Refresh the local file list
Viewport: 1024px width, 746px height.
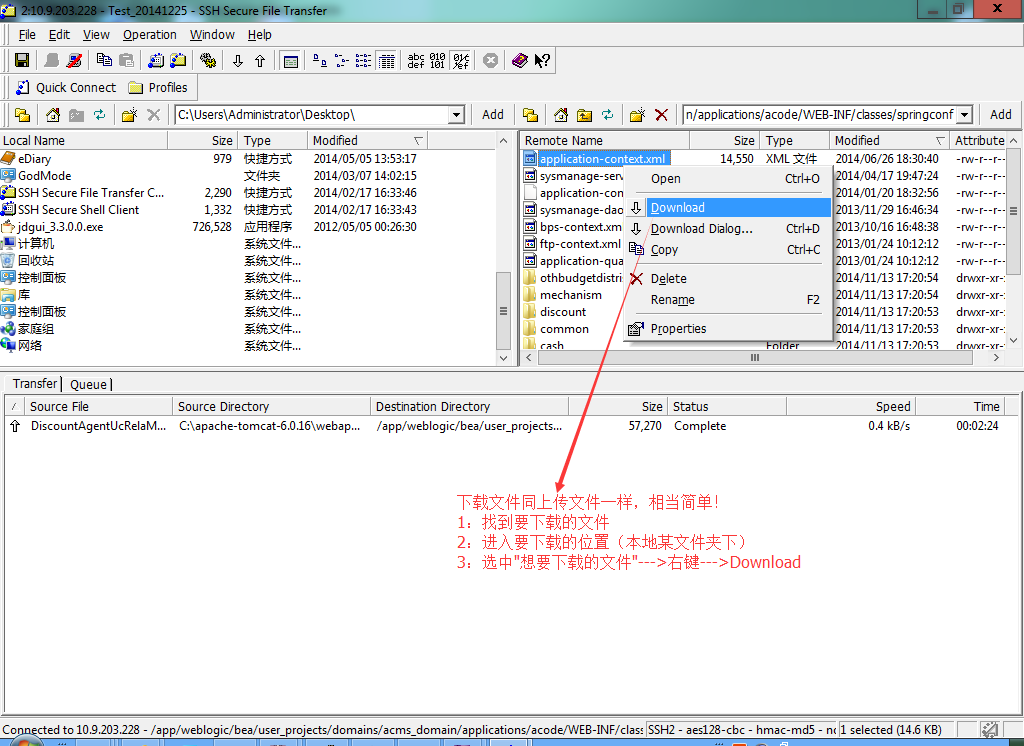coord(99,115)
